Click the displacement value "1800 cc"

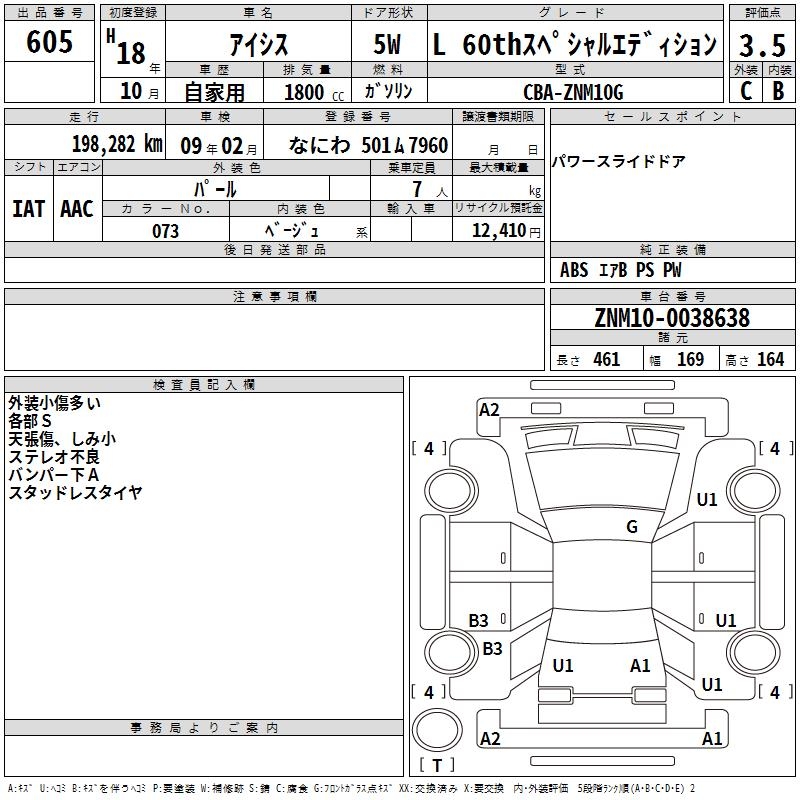click(314, 92)
